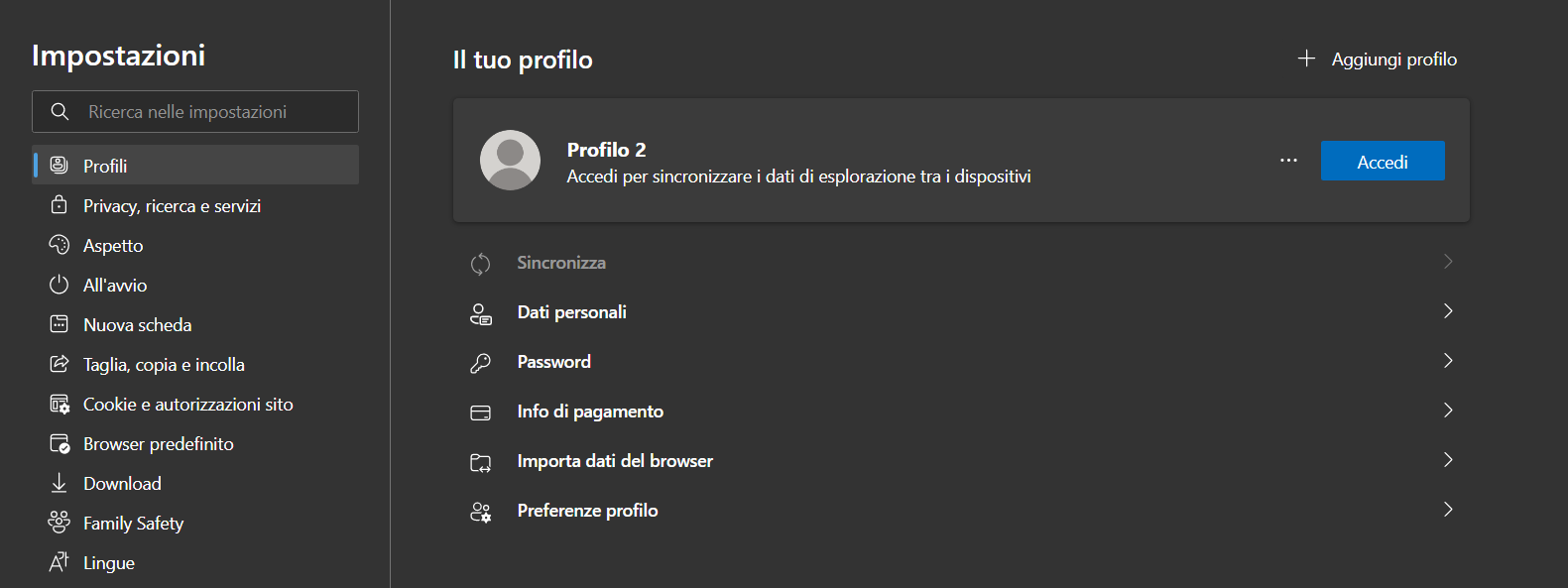Image resolution: width=1568 pixels, height=588 pixels.
Task: Click the blue Accedi button
Action: [x=1383, y=161]
